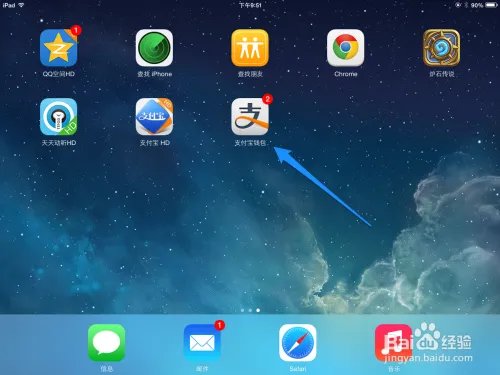Tap the 'Safari' label in the dock

pyautogui.click(x=298, y=369)
